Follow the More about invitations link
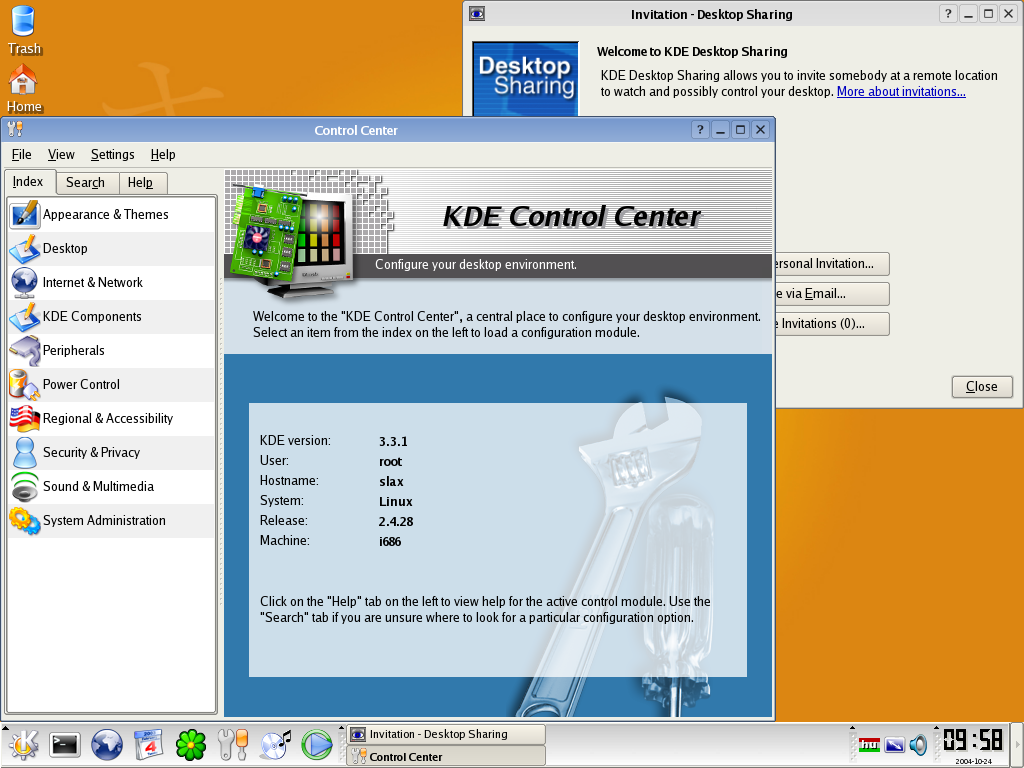 (x=901, y=92)
